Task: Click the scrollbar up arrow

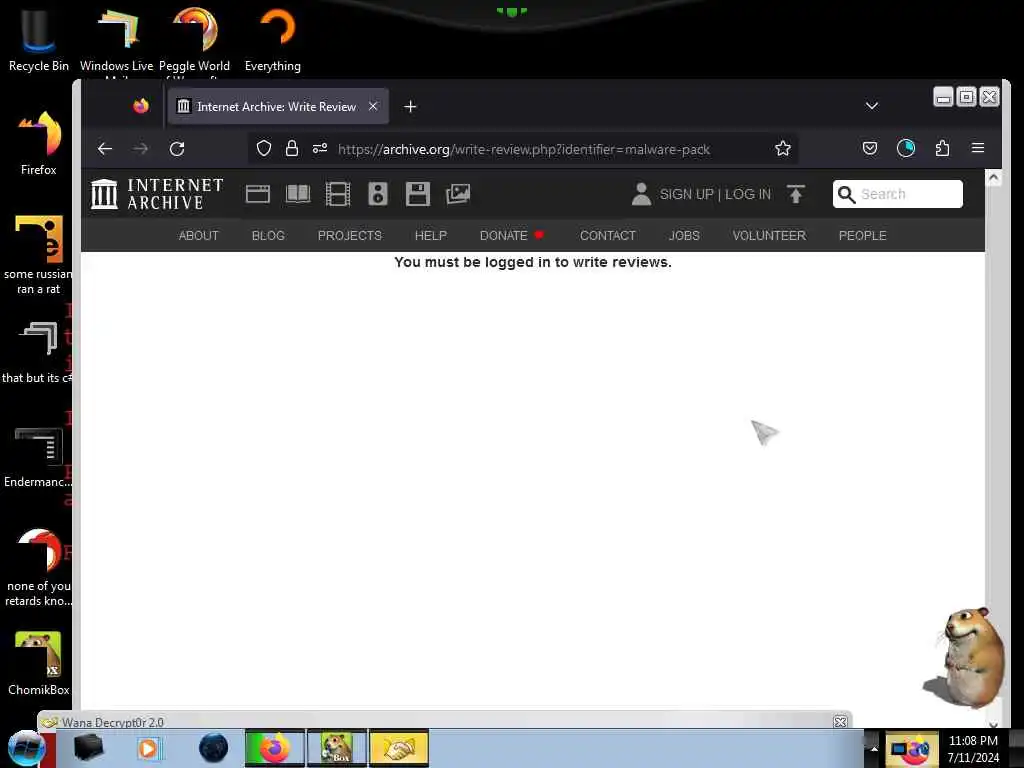Action: click(993, 178)
